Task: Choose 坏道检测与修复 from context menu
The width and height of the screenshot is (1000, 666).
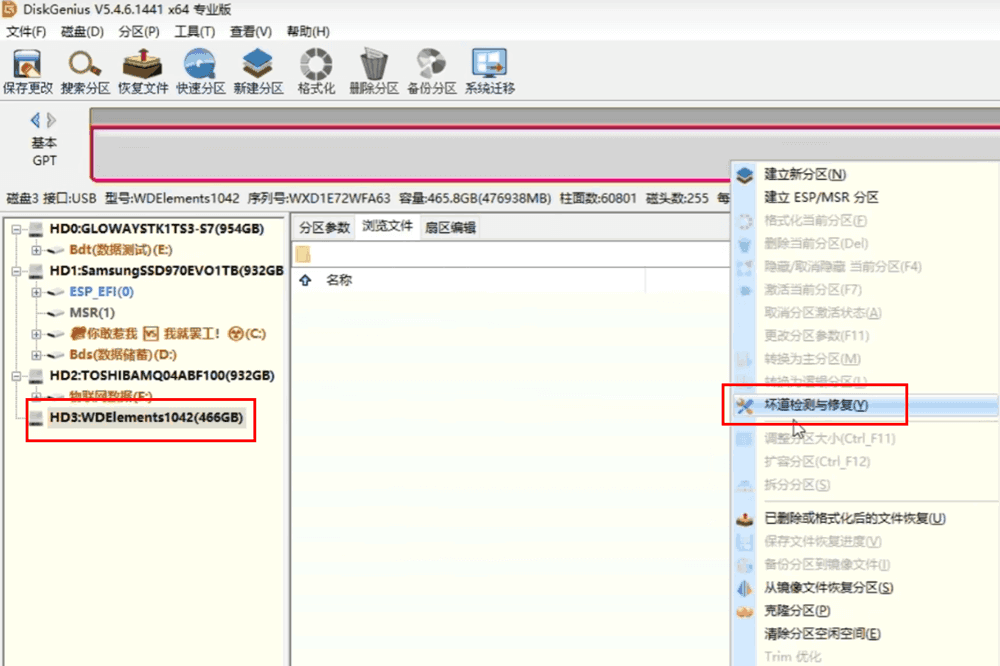Action: coord(816,405)
